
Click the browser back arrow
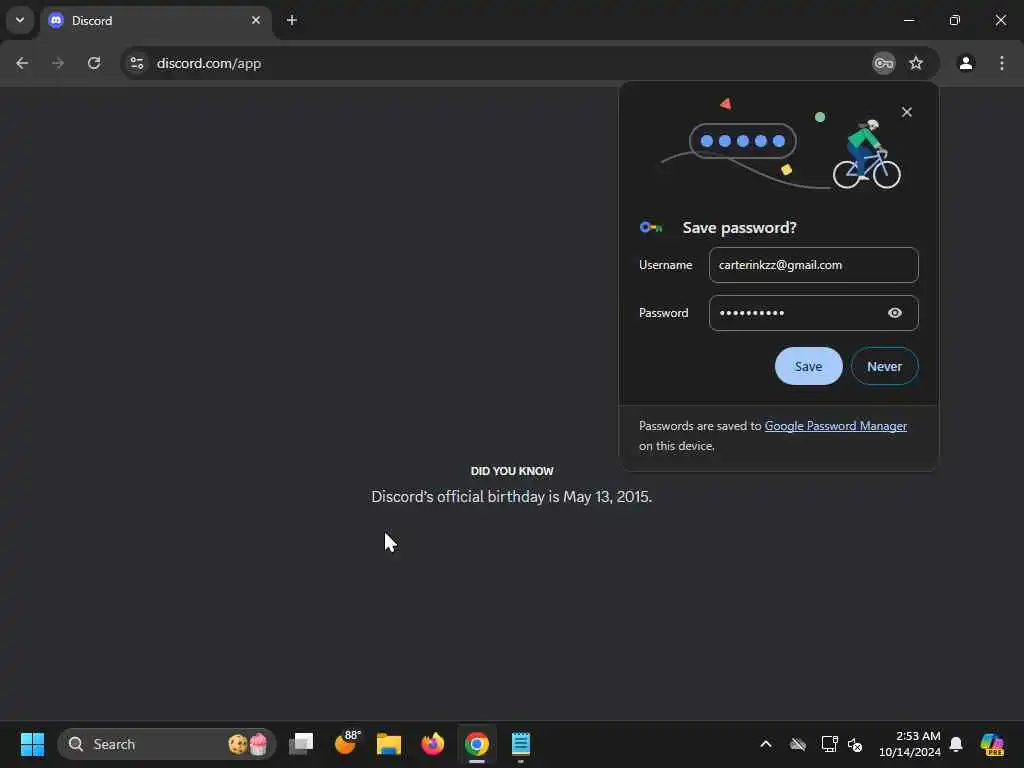click(x=22, y=63)
